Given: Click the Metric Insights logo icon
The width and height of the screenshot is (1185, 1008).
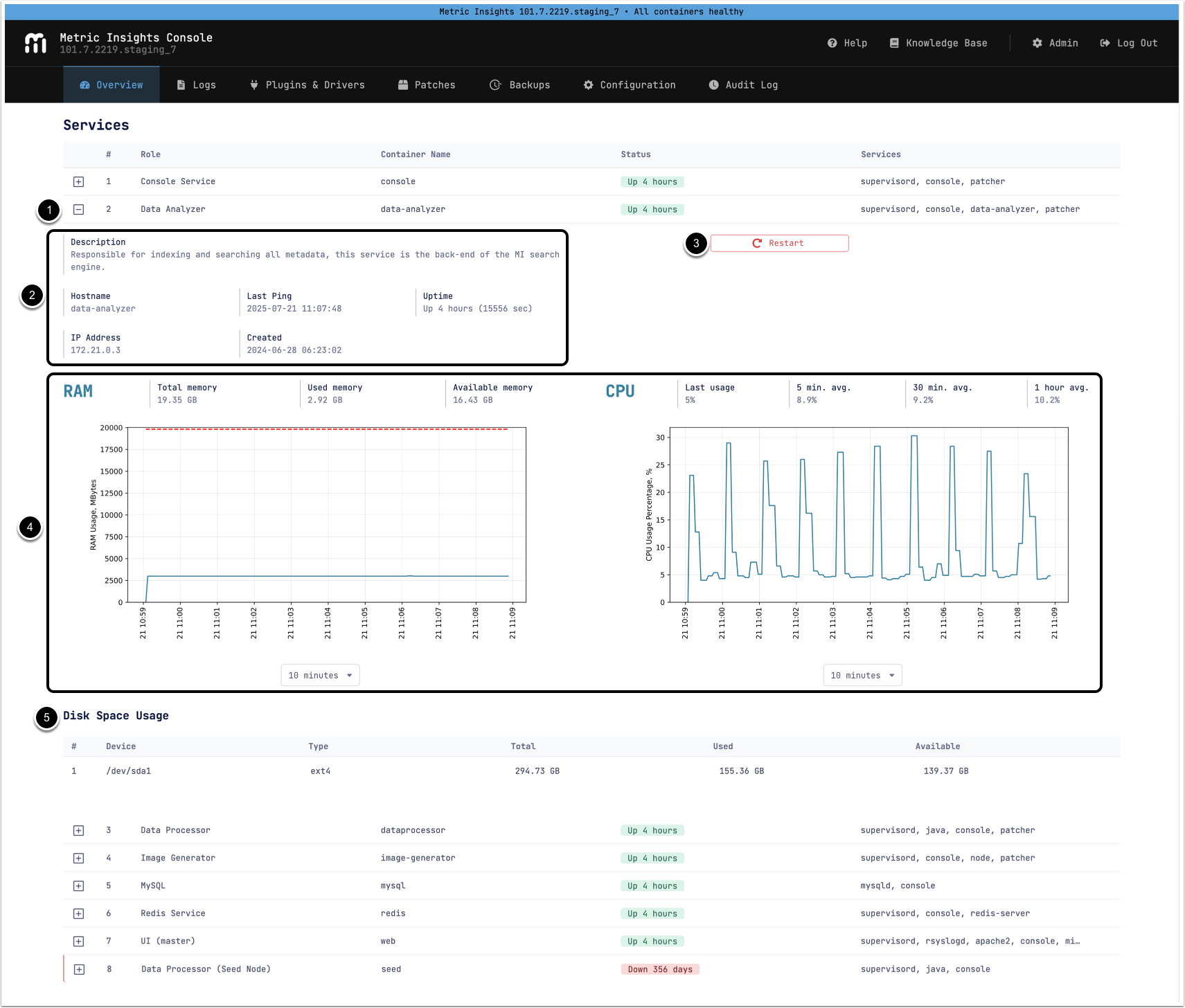Looking at the screenshot, I should point(35,43).
